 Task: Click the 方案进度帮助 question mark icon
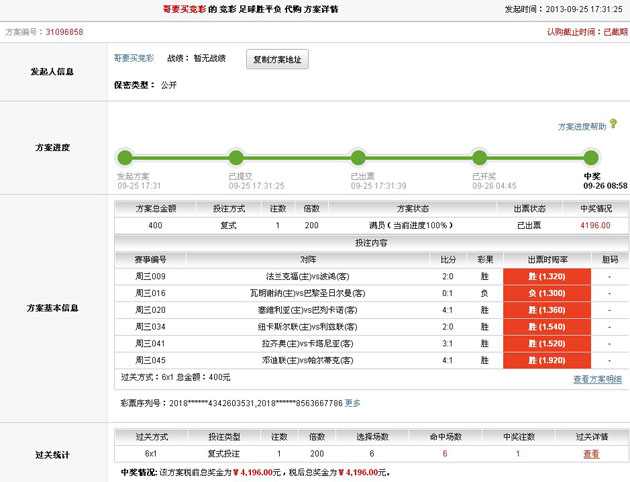tap(613, 125)
